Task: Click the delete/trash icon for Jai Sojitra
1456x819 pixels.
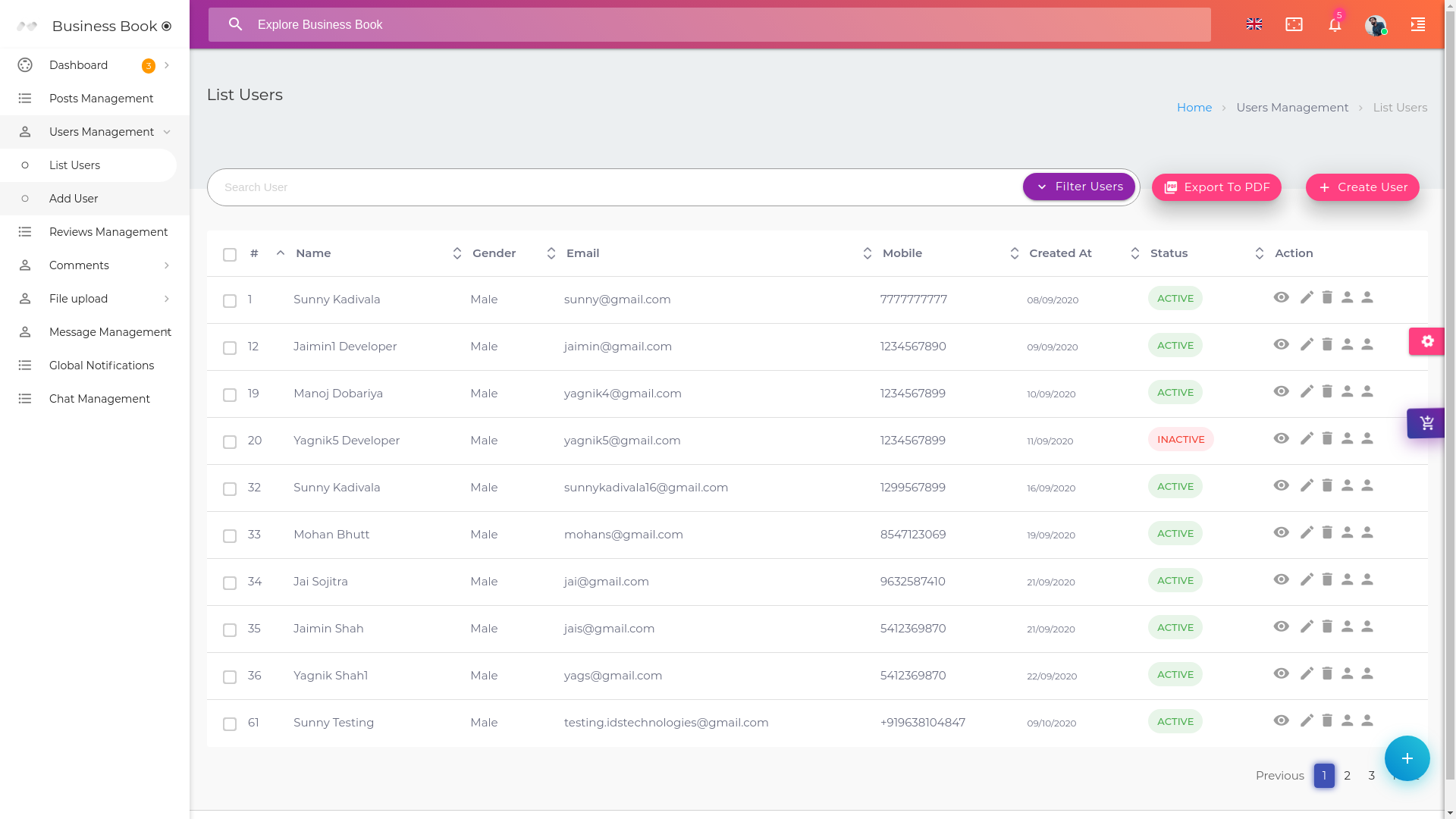Action: click(1327, 579)
